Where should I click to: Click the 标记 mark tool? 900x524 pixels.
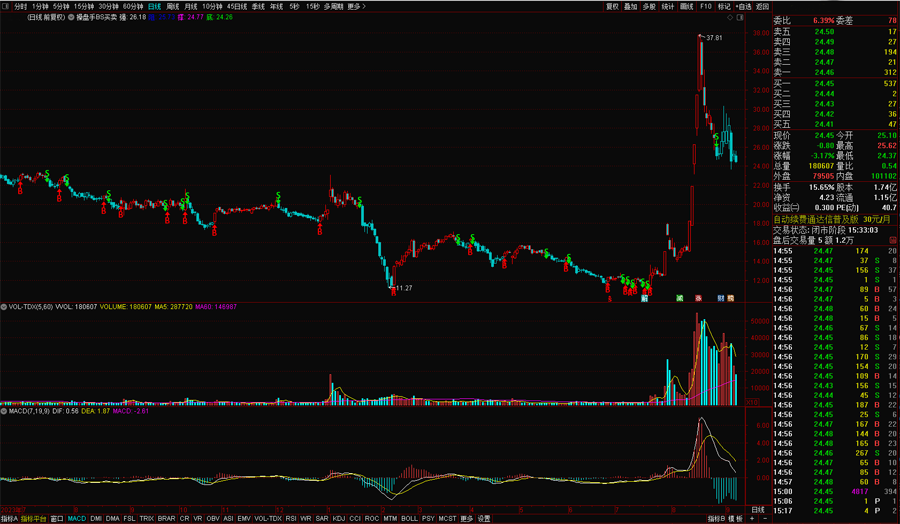(724, 6)
